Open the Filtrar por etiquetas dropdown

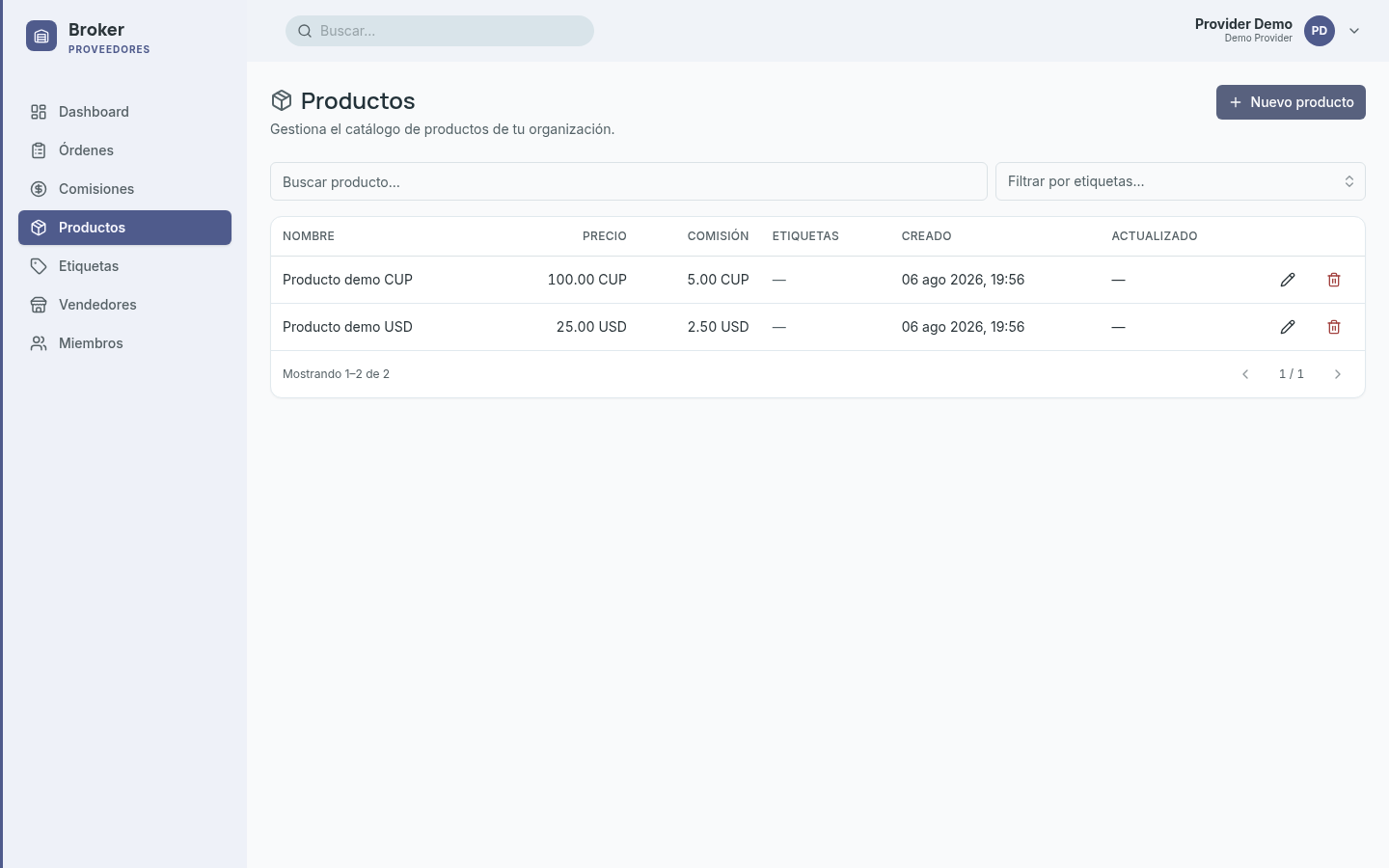[1181, 181]
